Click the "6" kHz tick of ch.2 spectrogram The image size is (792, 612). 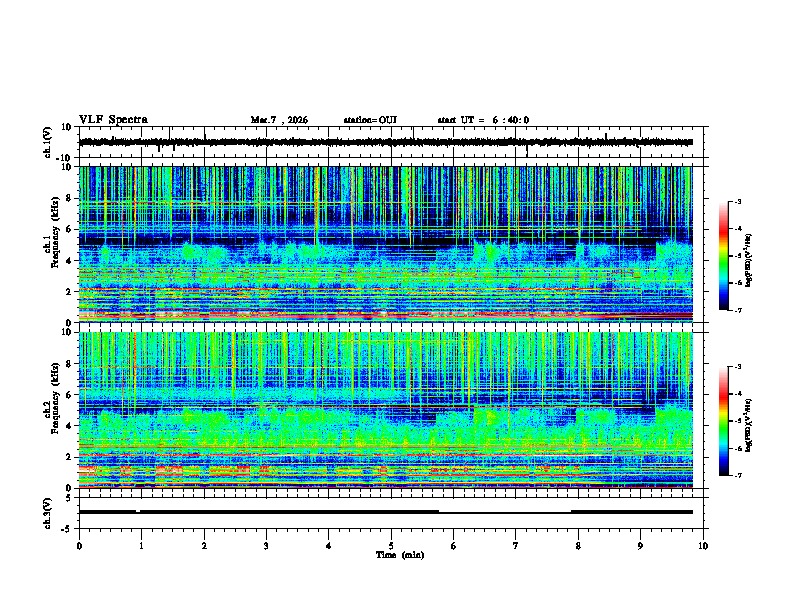coord(69,395)
